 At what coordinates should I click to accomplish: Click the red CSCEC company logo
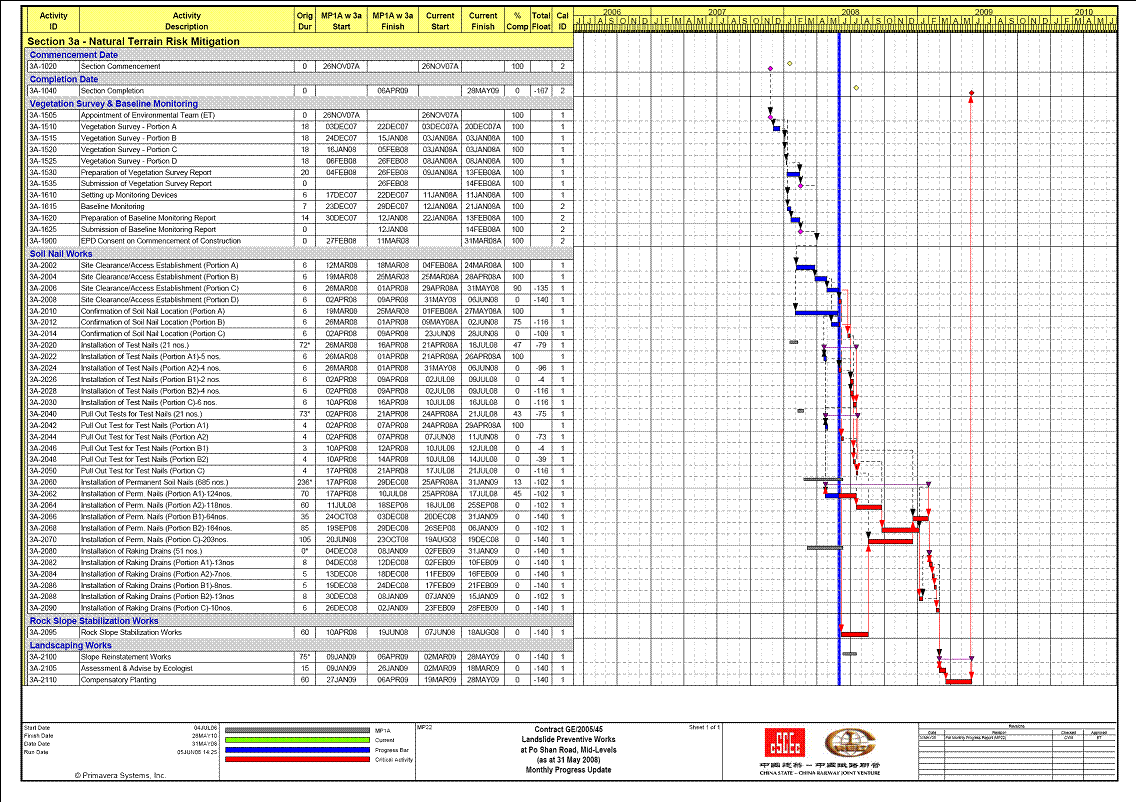tap(782, 742)
